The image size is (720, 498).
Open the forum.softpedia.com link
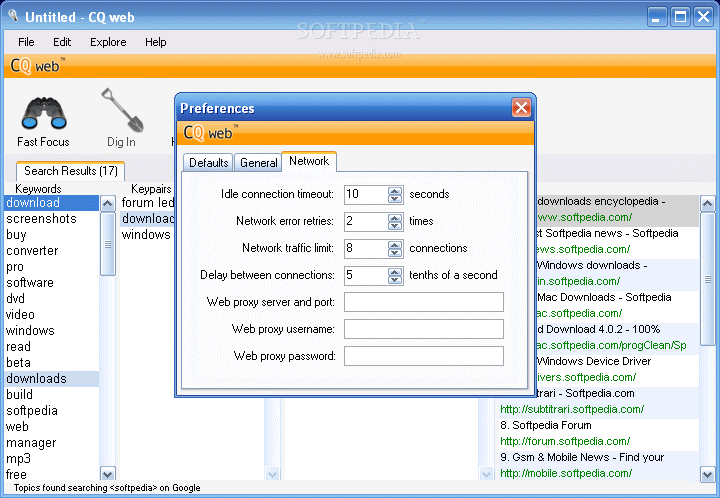pyautogui.click(x=565, y=442)
